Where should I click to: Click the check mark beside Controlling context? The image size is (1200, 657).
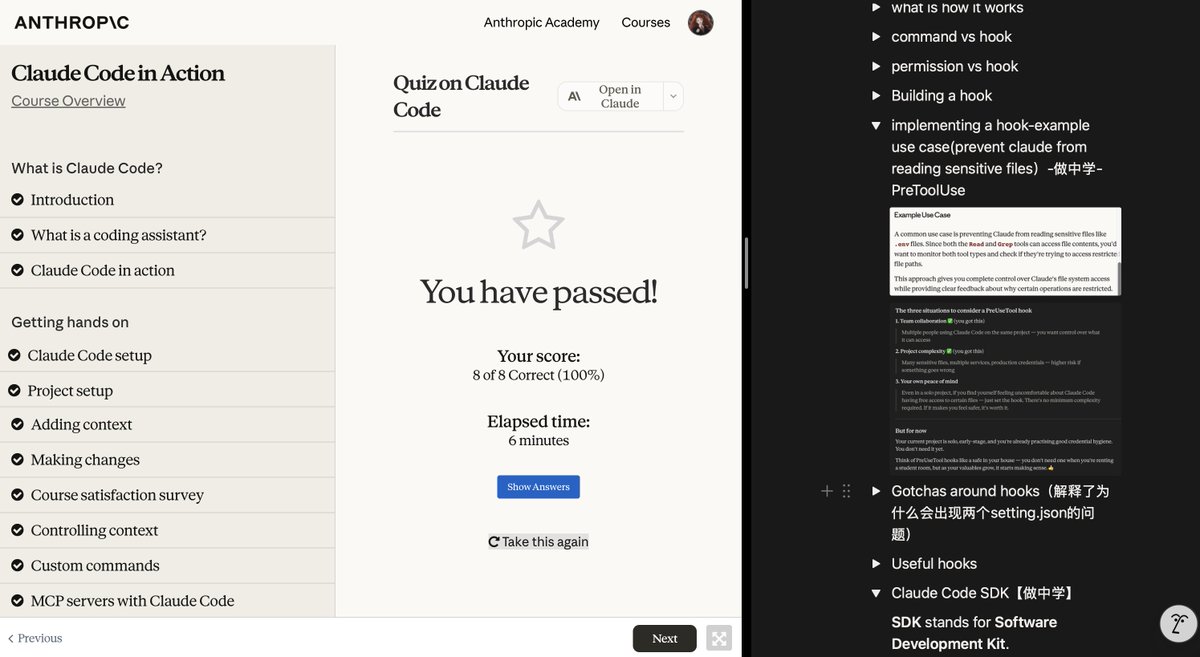[17, 530]
